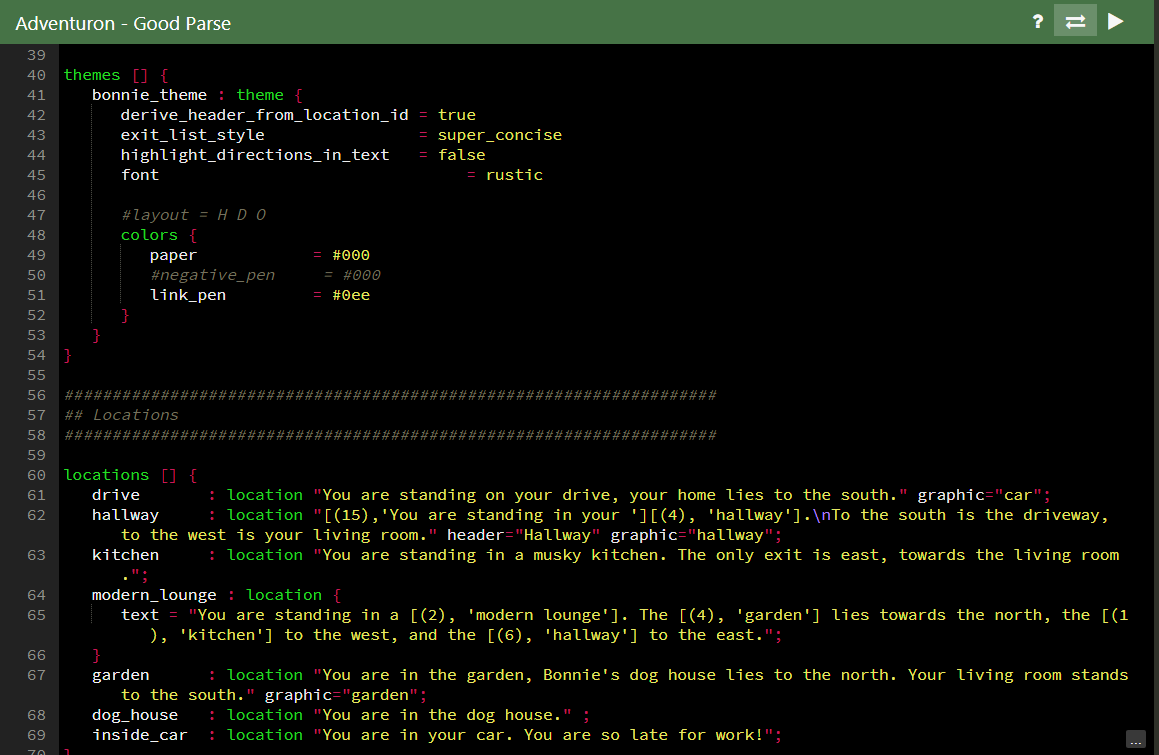Click the commented #layout = H D O line
The width and height of the screenshot is (1159, 755).
(194, 215)
